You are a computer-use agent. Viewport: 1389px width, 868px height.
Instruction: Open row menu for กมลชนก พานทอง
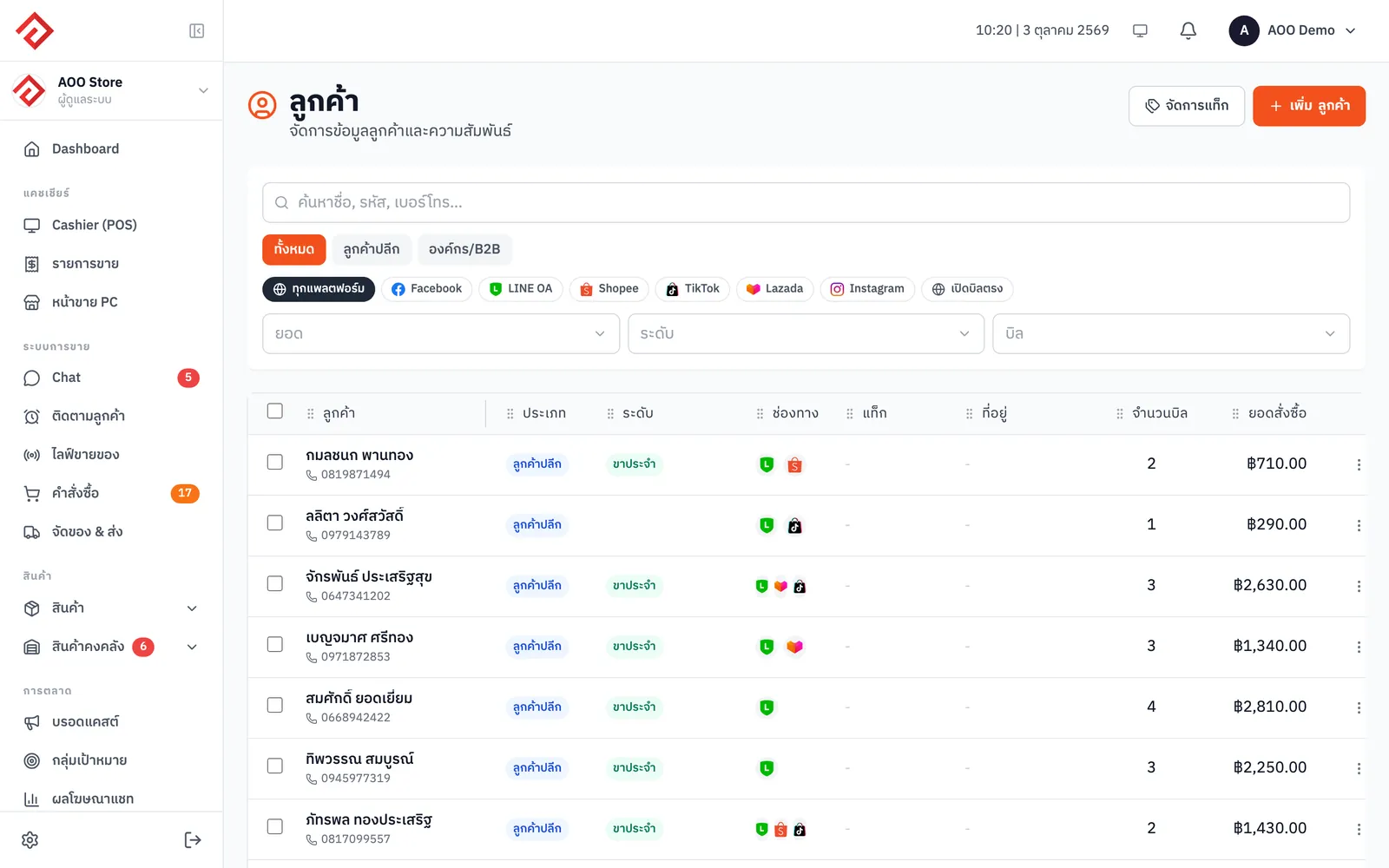1359,465
